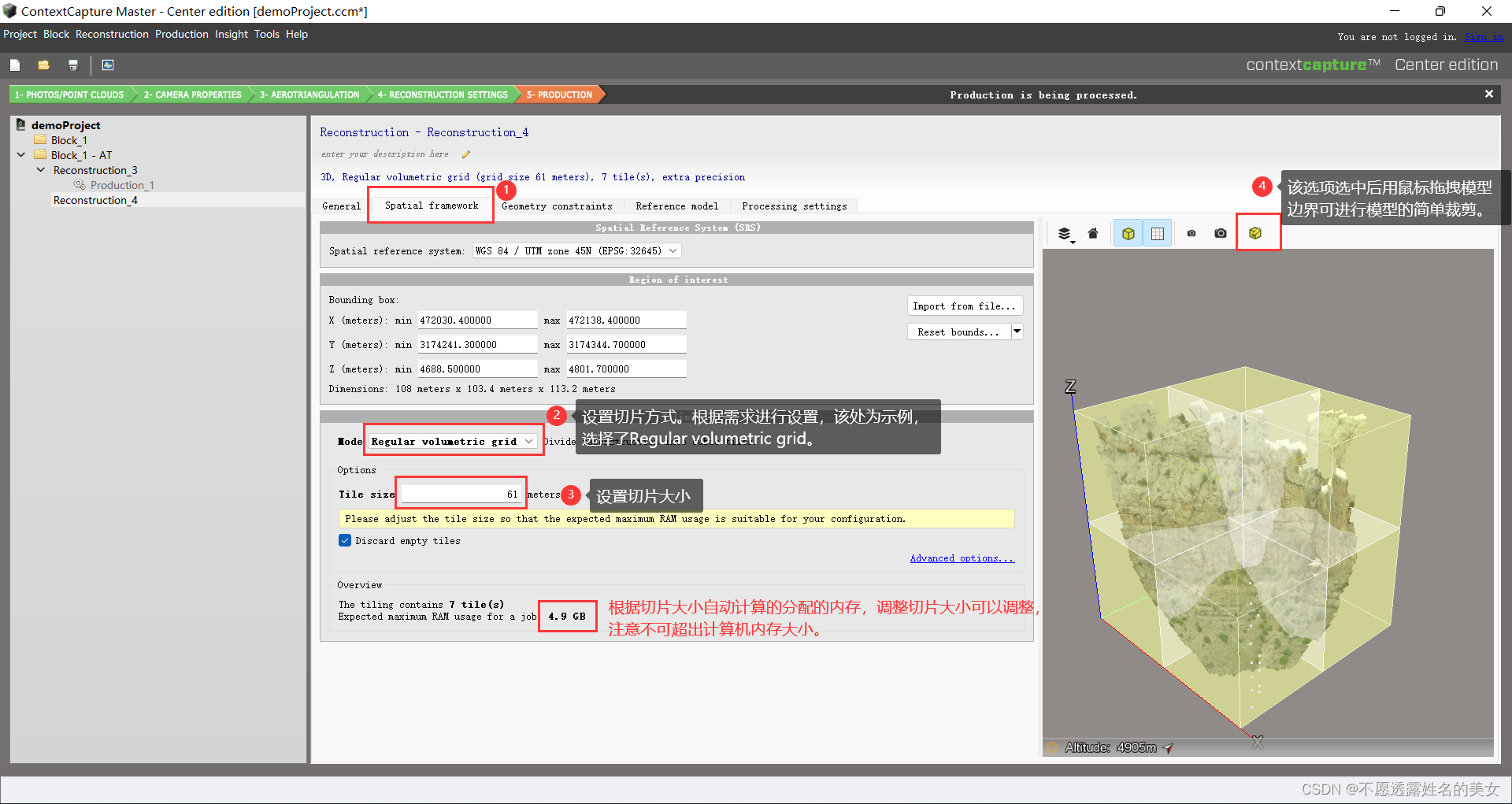Open the job queue monitor icon
Viewport: 1512px width, 804px height.
click(x=108, y=65)
